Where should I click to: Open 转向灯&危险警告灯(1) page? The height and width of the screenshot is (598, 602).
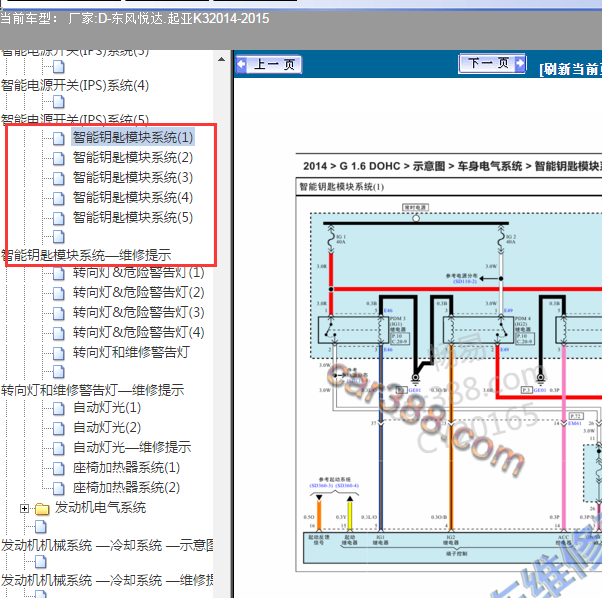click(x=139, y=273)
